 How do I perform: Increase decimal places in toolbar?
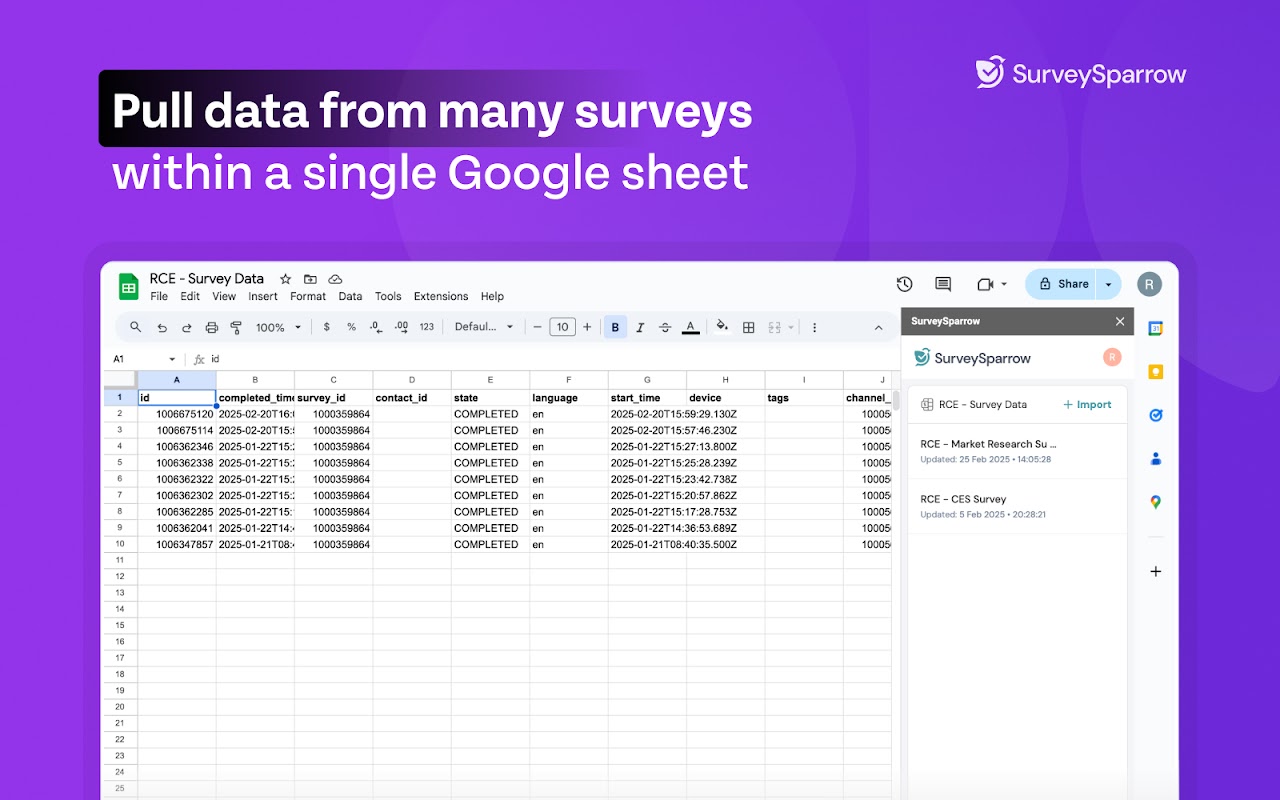(401, 327)
